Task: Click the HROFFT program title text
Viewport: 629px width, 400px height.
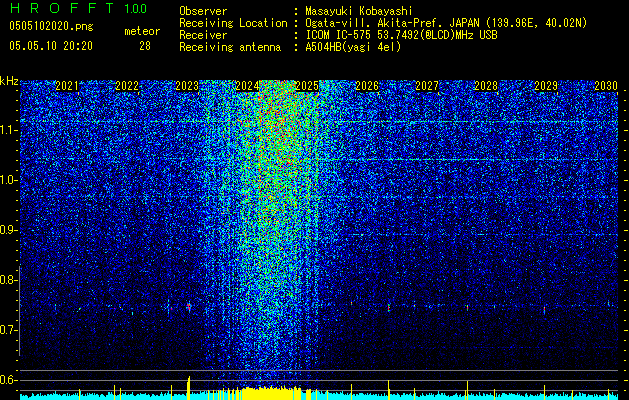Action: tap(62, 8)
